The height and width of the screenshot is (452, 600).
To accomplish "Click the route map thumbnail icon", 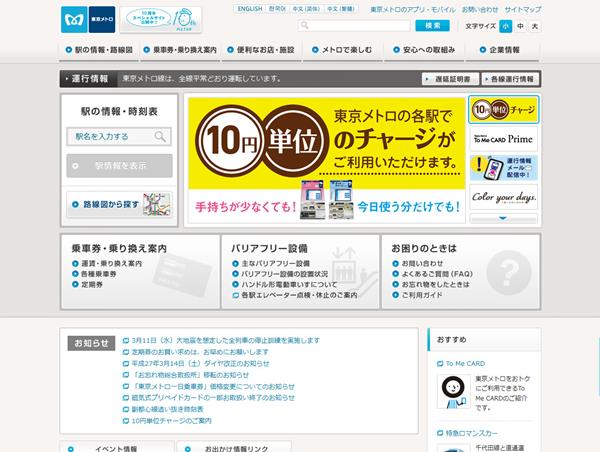I will click(x=157, y=205).
